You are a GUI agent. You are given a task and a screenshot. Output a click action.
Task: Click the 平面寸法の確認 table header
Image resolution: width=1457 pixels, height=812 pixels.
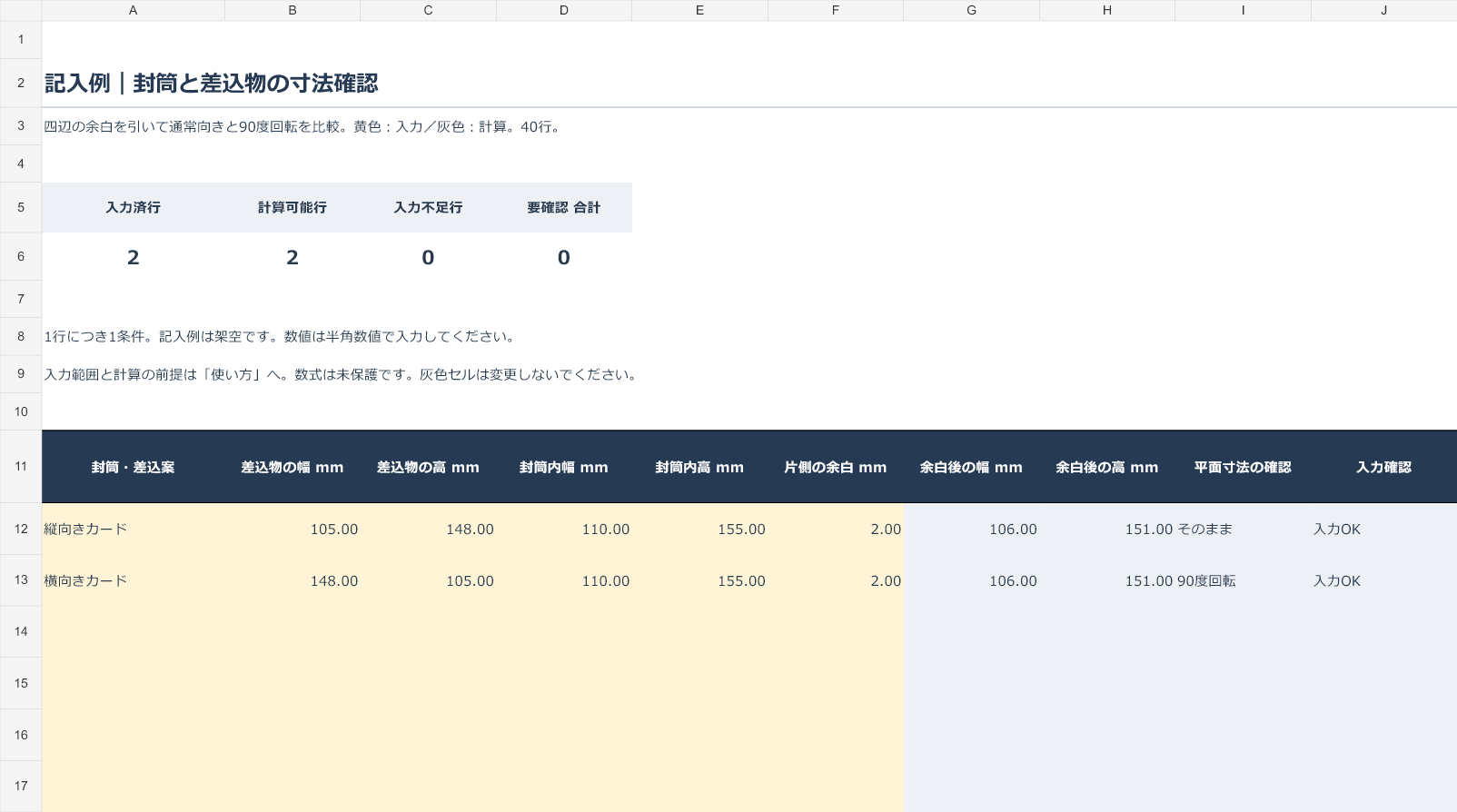1243,467
